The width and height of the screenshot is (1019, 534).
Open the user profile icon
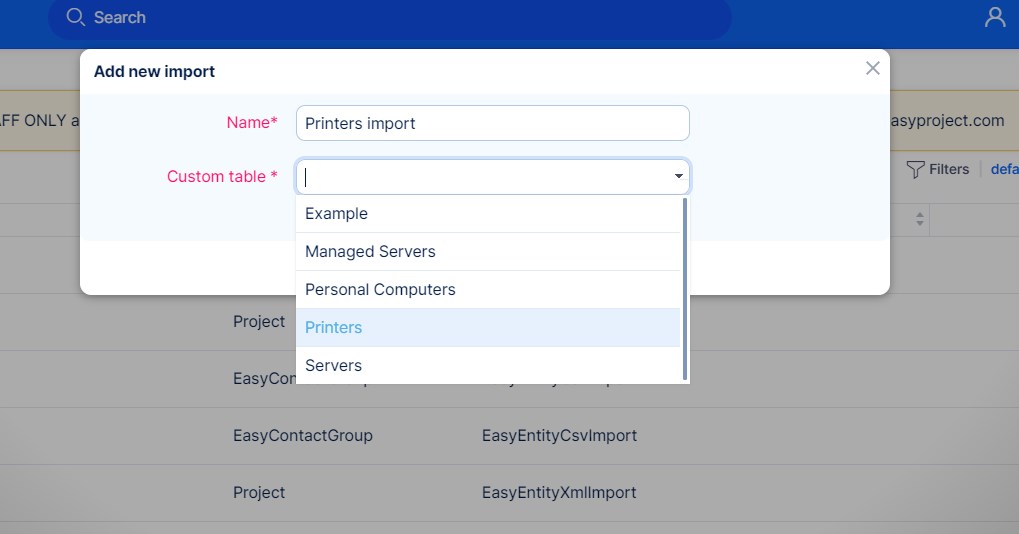(x=994, y=17)
